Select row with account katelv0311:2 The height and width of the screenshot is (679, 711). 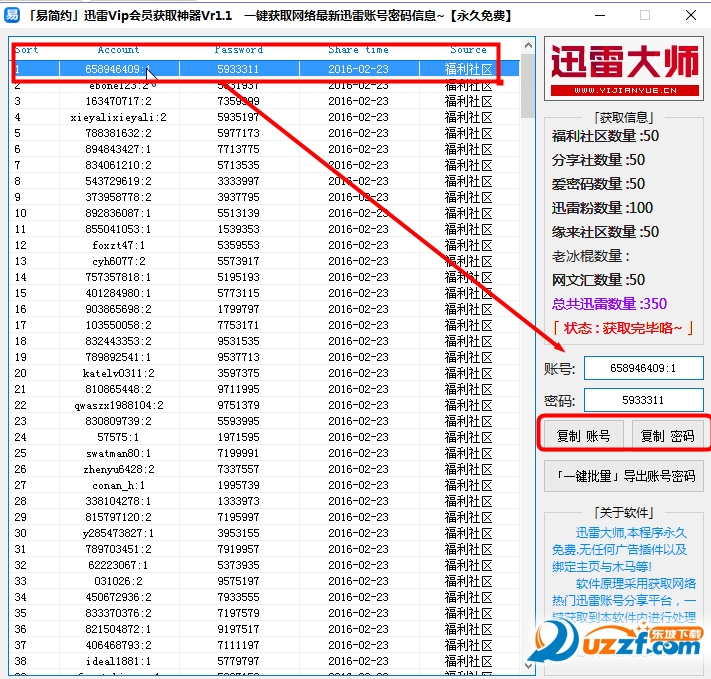point(264,373)
